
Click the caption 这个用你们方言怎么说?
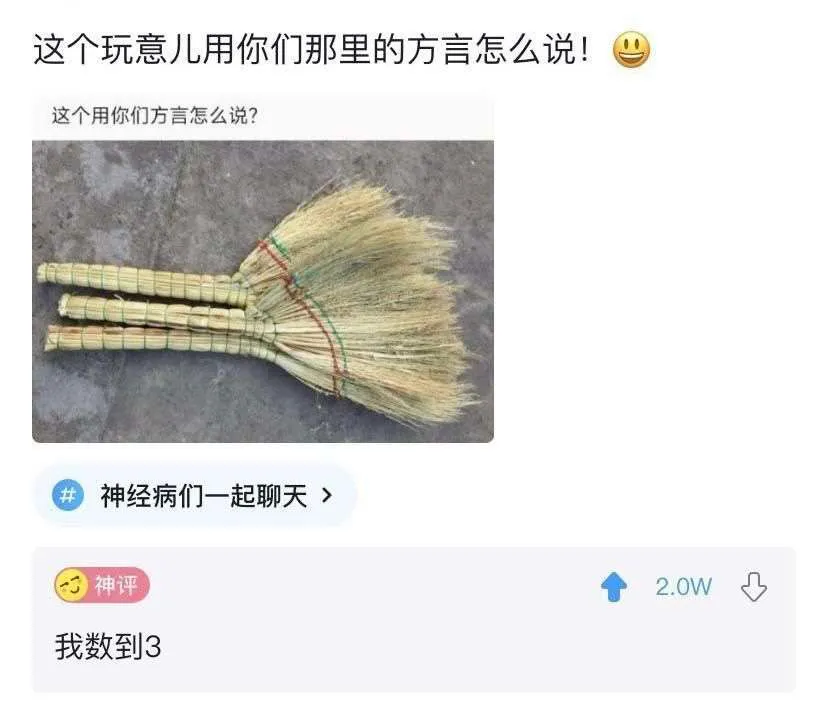point(155,116)
